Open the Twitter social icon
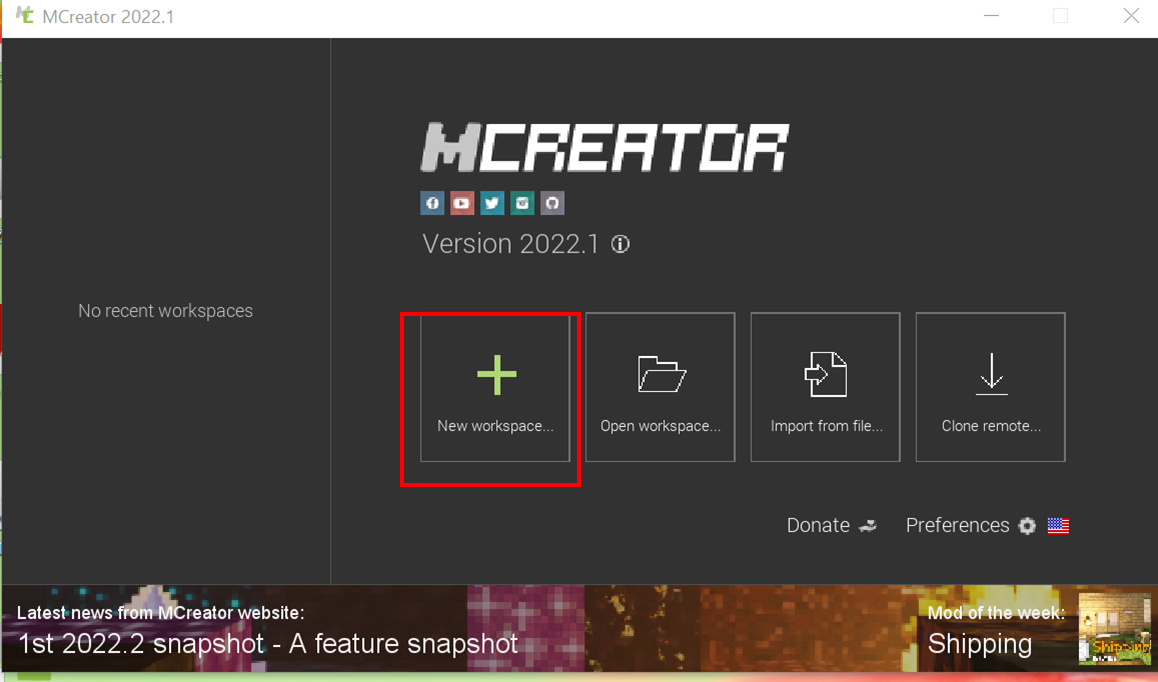Viewport: 1158px width, 682px height. pyautogui.click(x=493, y=203)
